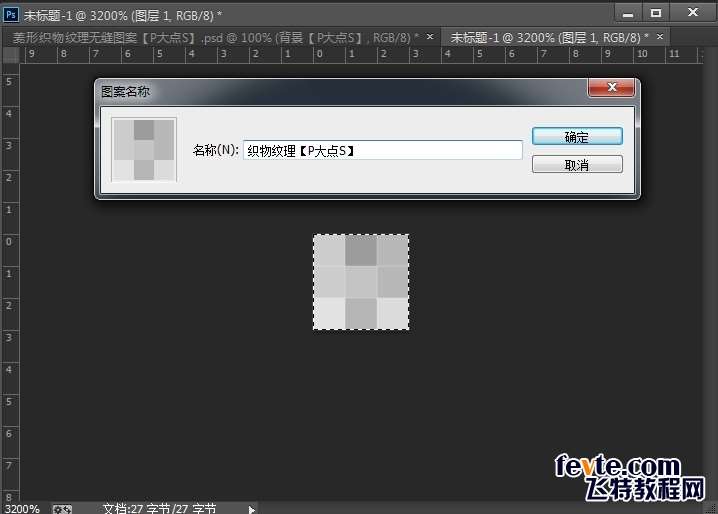718x514 pixels.
Task: Click the 名称 text input field
Action: tap(383, 150)
